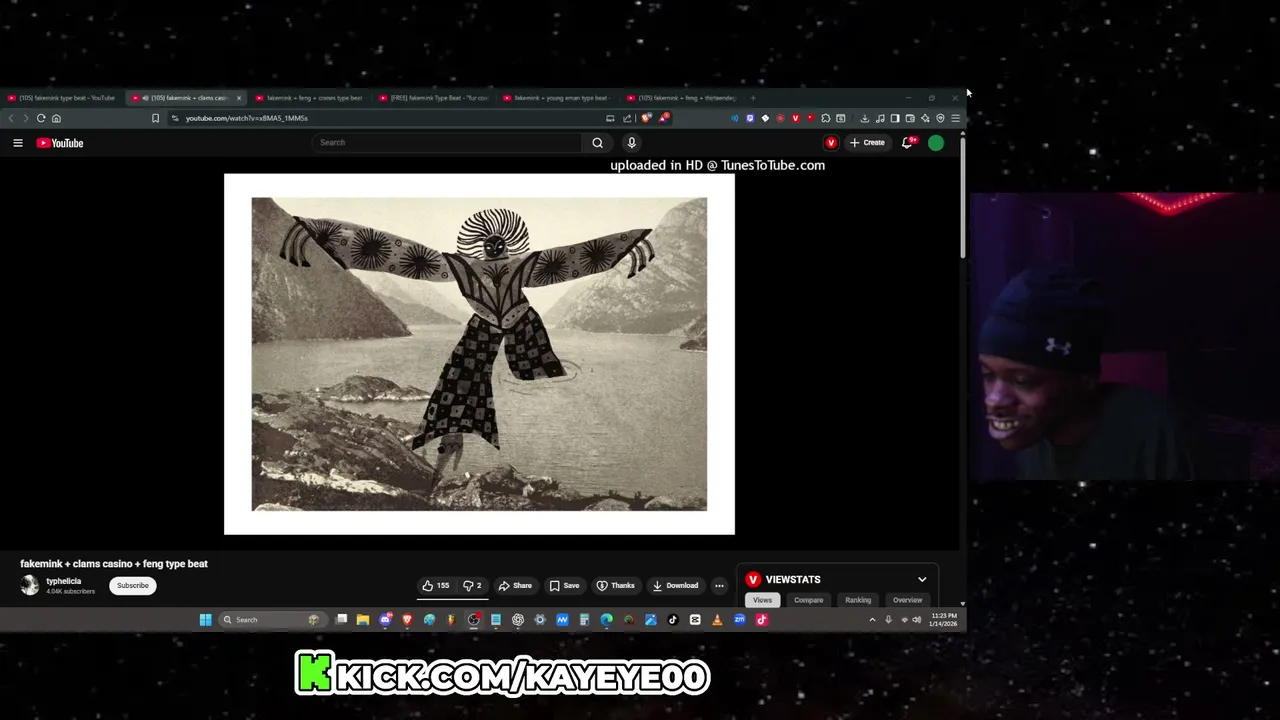This screenshot has height=720, width=1280.
Task: Go to the YouTube home logo
Action: click(x=60, y=143)
